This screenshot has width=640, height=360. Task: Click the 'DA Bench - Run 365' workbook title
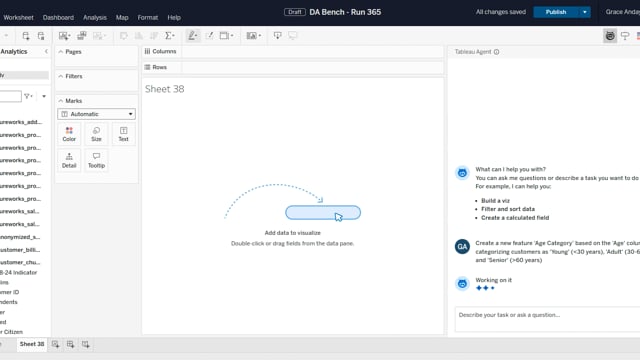tap(345, 12)
